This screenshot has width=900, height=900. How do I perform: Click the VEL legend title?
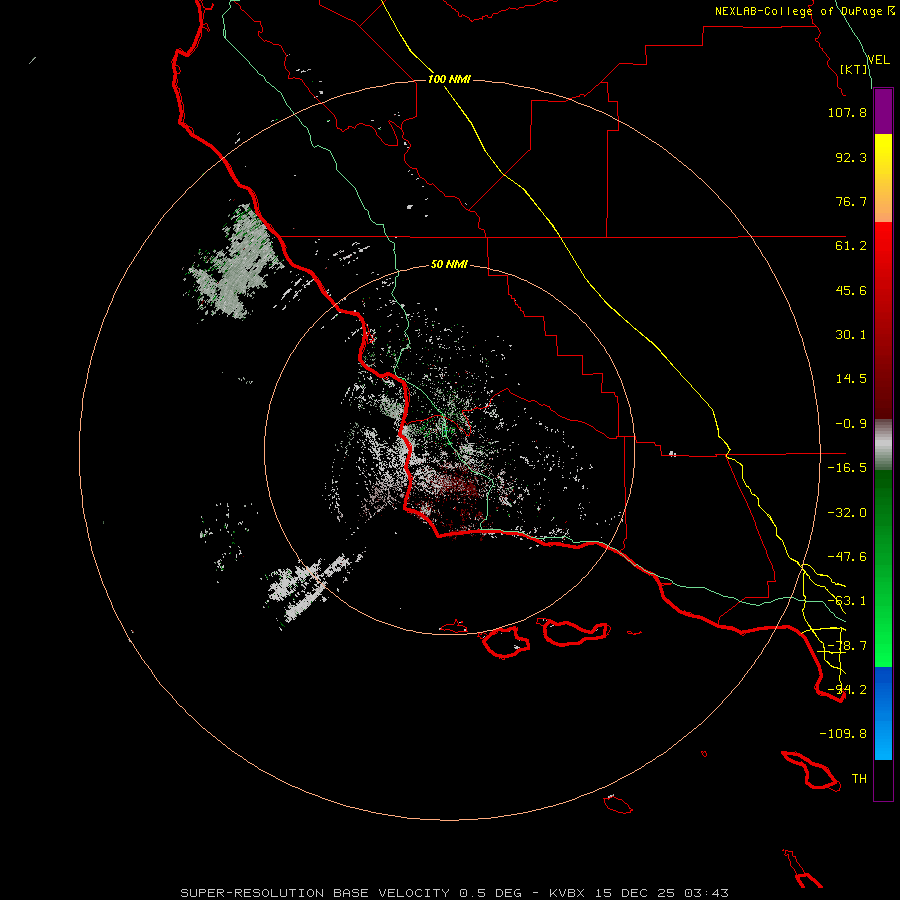(x=878, y=60)
